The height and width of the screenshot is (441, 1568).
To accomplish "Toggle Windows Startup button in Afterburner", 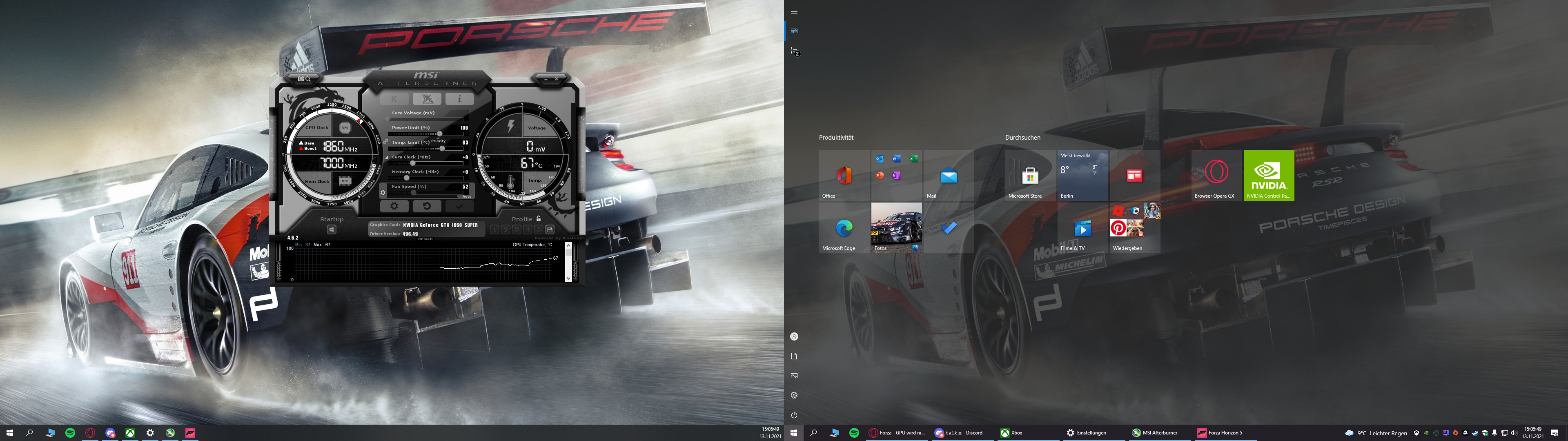I will [331, 229].
